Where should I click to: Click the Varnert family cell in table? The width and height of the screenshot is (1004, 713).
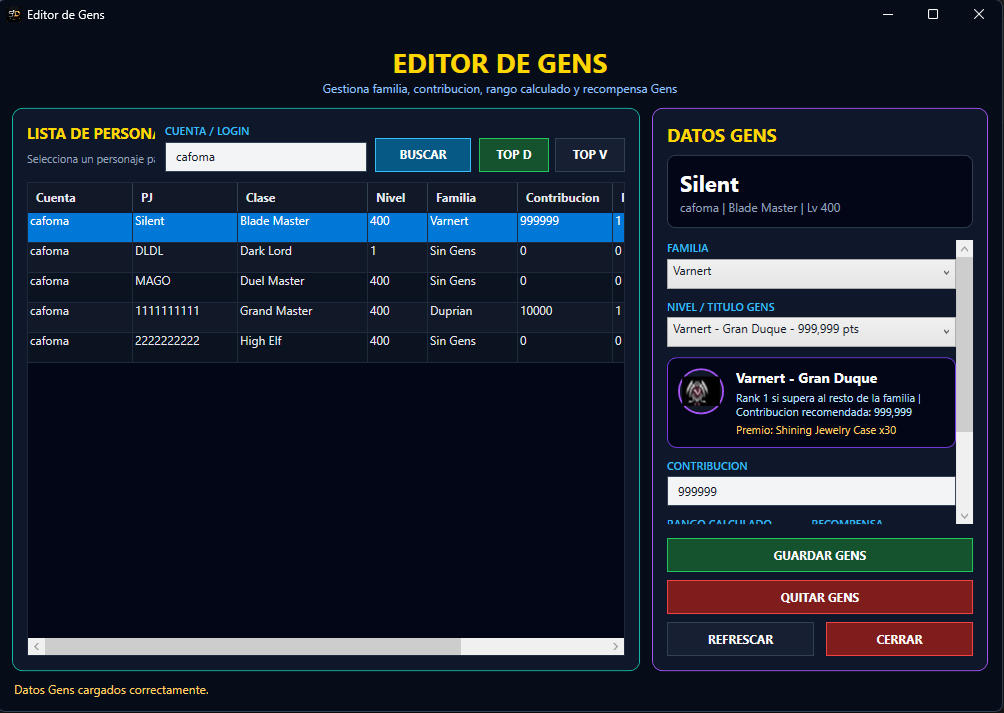473,227
